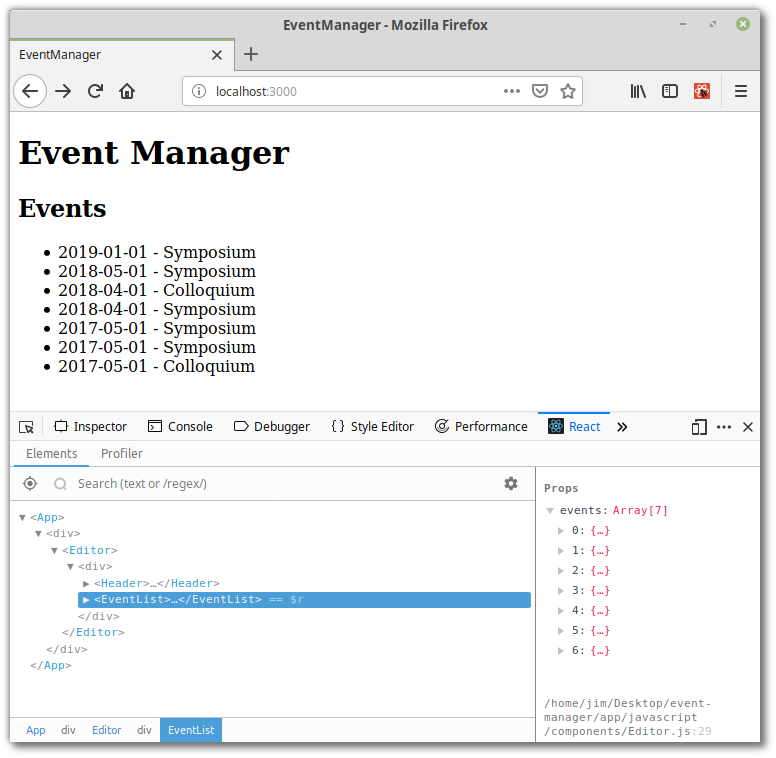The height and width of the screenshot is (758, 776).
Task: Switch to the Profiler subtab
Action: coord(122,454)
